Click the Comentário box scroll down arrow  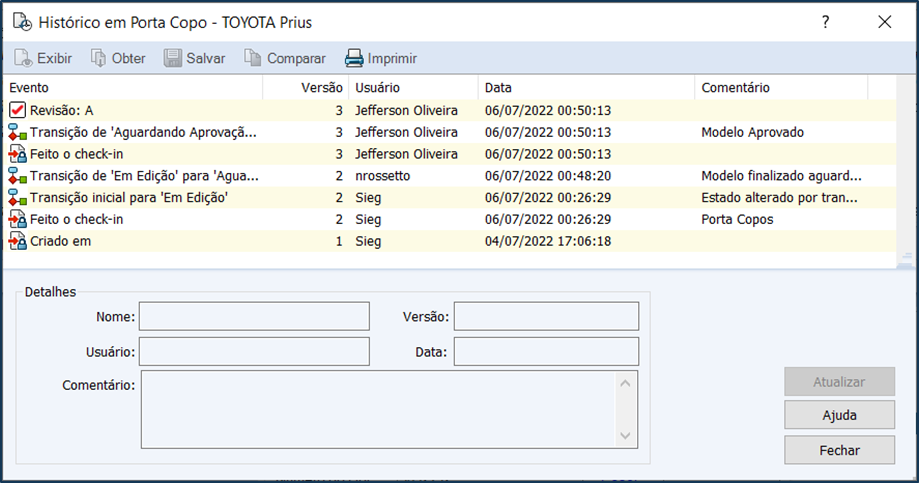point(625,435)
